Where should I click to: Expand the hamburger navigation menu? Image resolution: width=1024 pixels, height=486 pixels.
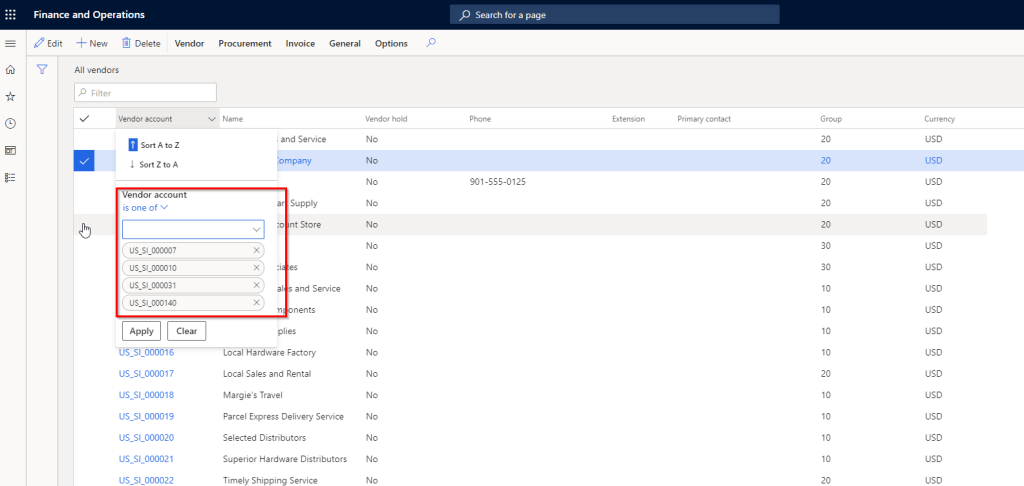(11, 44)
